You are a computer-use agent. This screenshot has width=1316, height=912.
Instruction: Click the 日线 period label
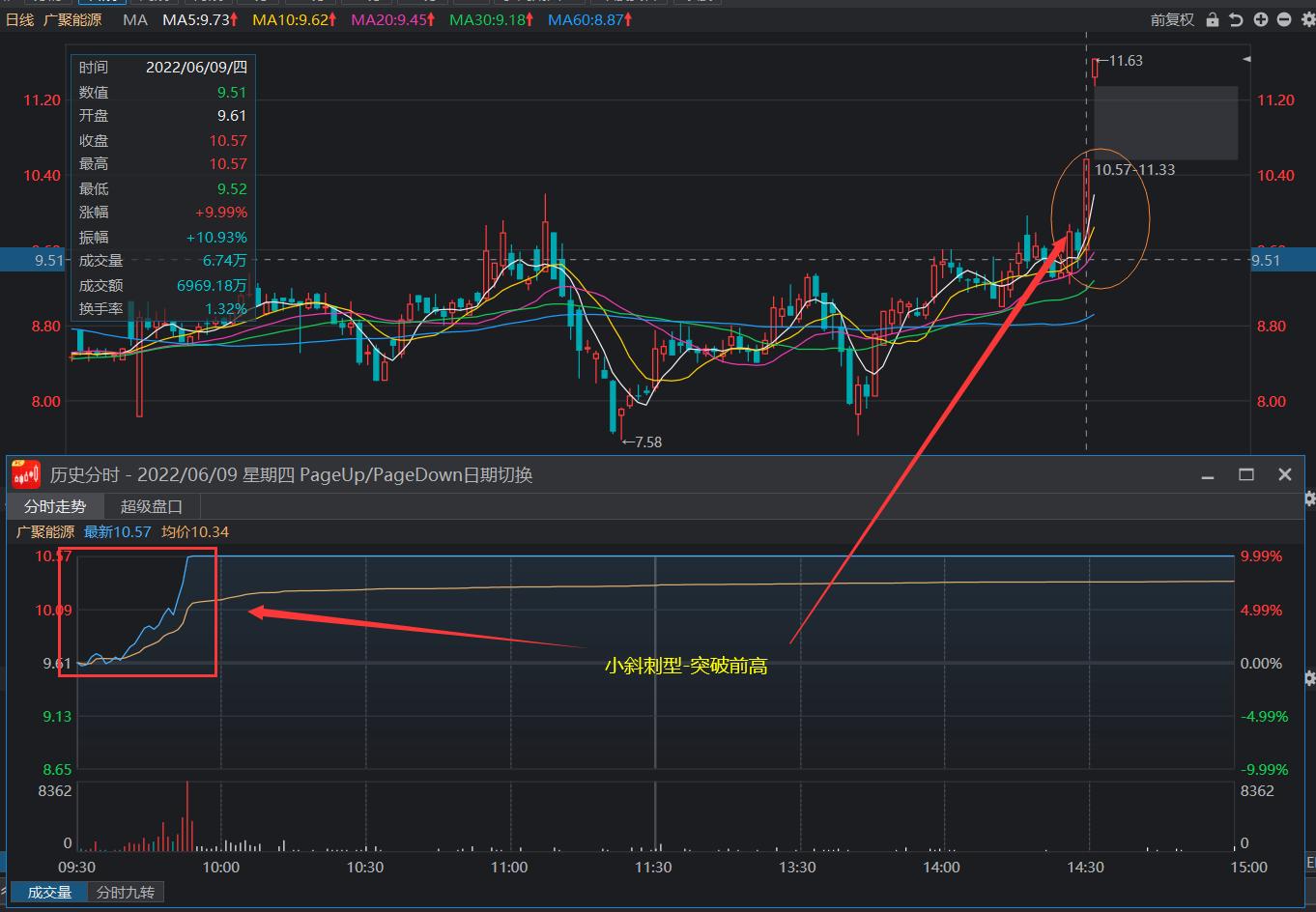coord(20,19)
